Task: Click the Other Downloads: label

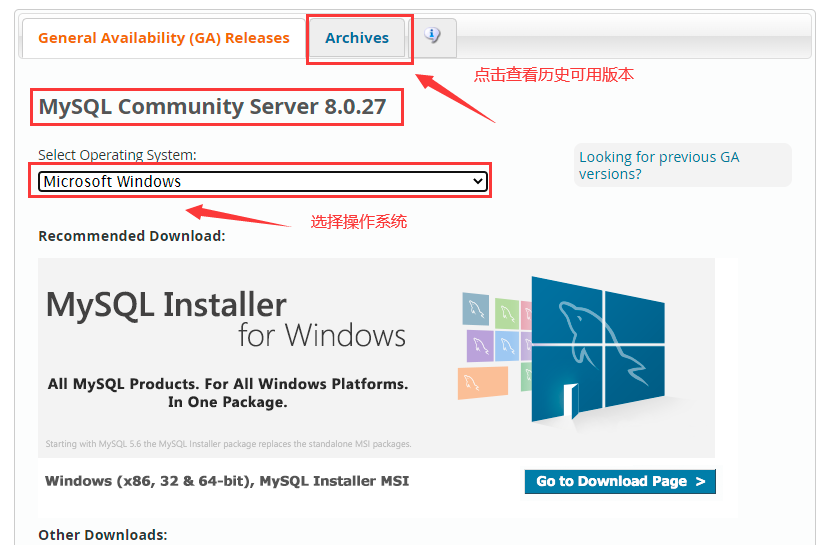Action: point(103,535)
